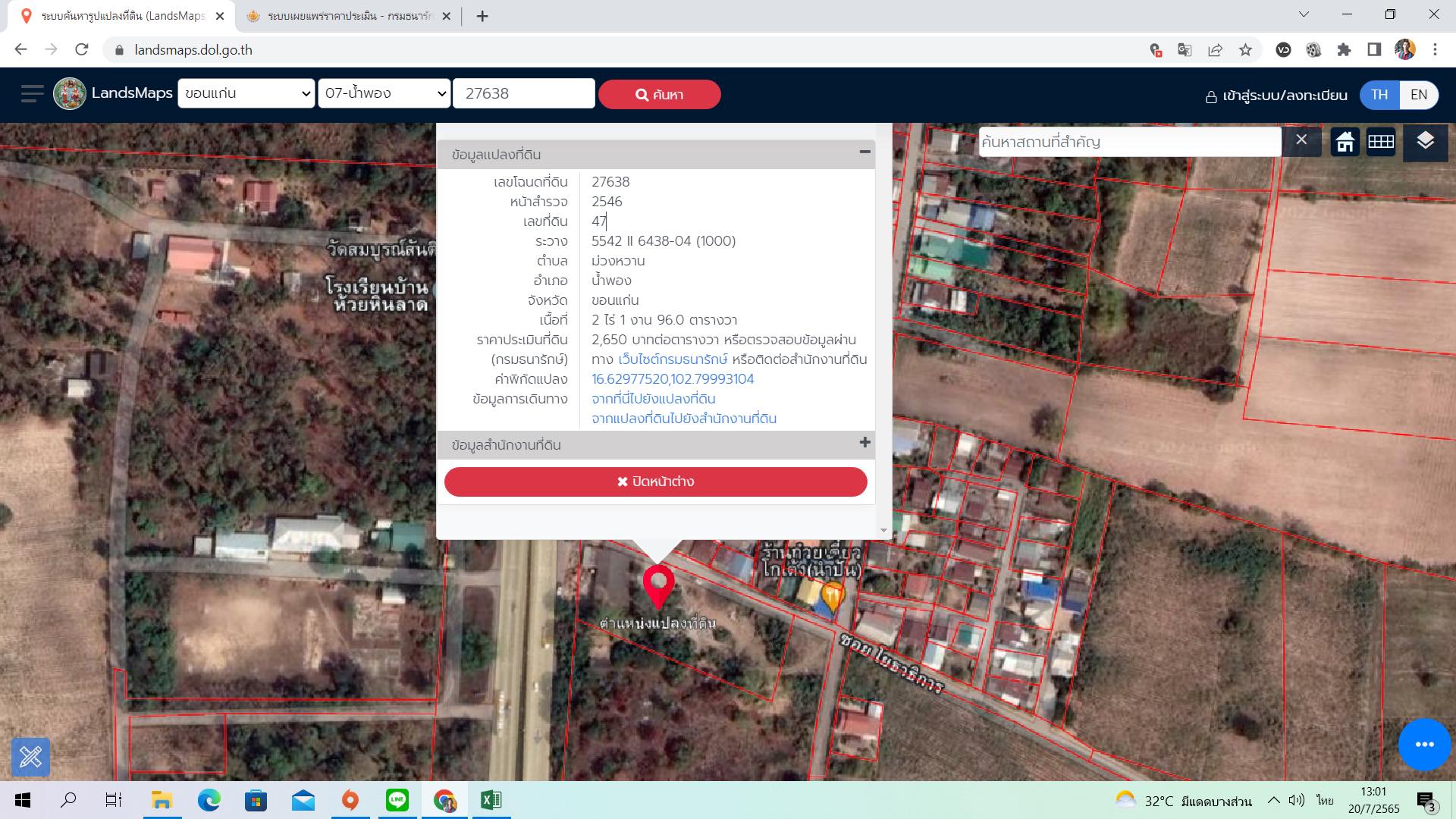
Task: Click the red ค้นหา search button
Action: 659,95
